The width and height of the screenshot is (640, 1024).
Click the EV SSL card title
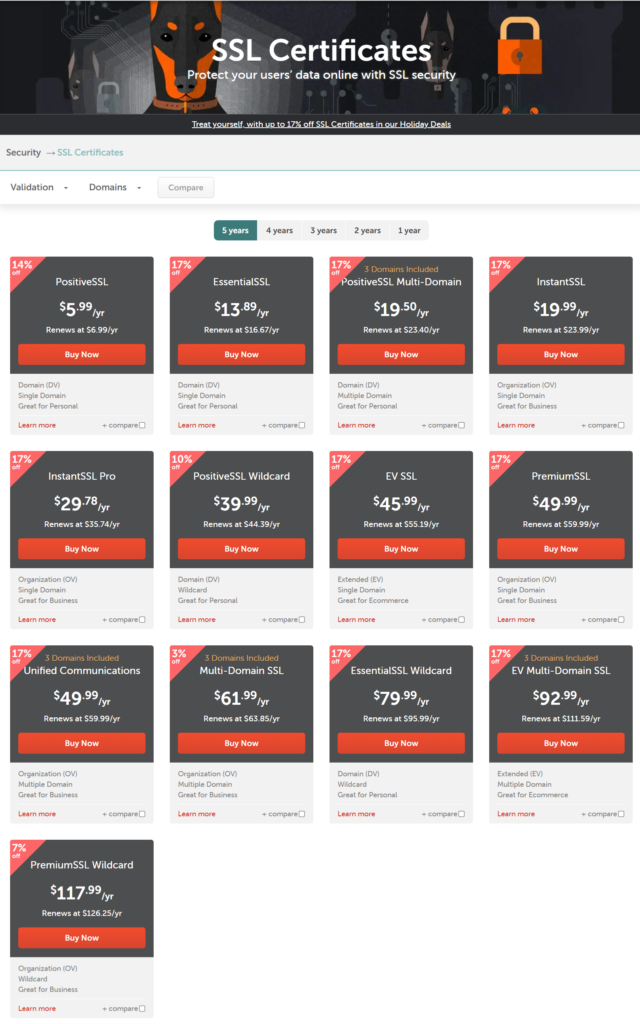point(401,477)
